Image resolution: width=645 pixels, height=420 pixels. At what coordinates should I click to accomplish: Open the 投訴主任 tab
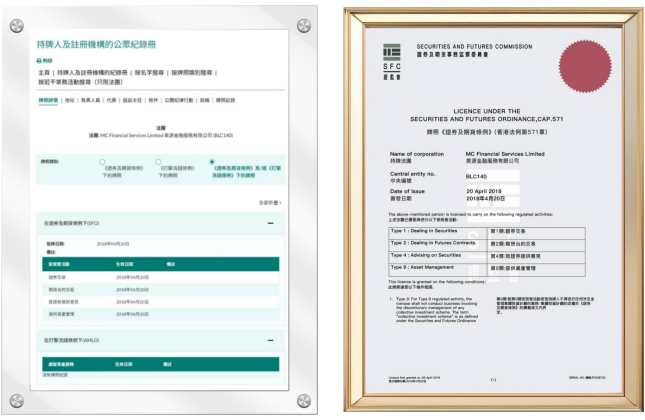tap(132, 100)
